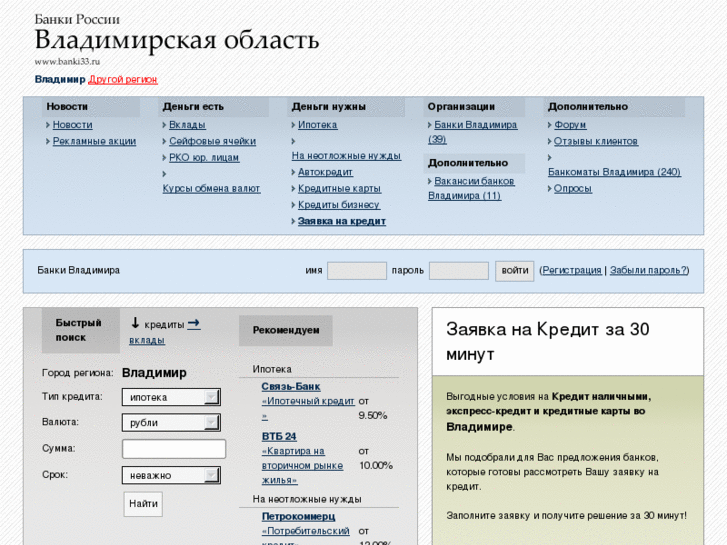727x545 pixels.
Task: Focus the Сумма amount input field
Action: coord(173,449)
